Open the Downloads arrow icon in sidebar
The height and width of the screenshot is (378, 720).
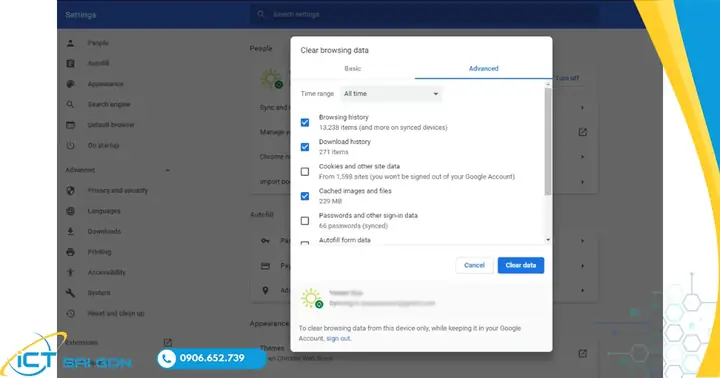[x=70, y=231]
